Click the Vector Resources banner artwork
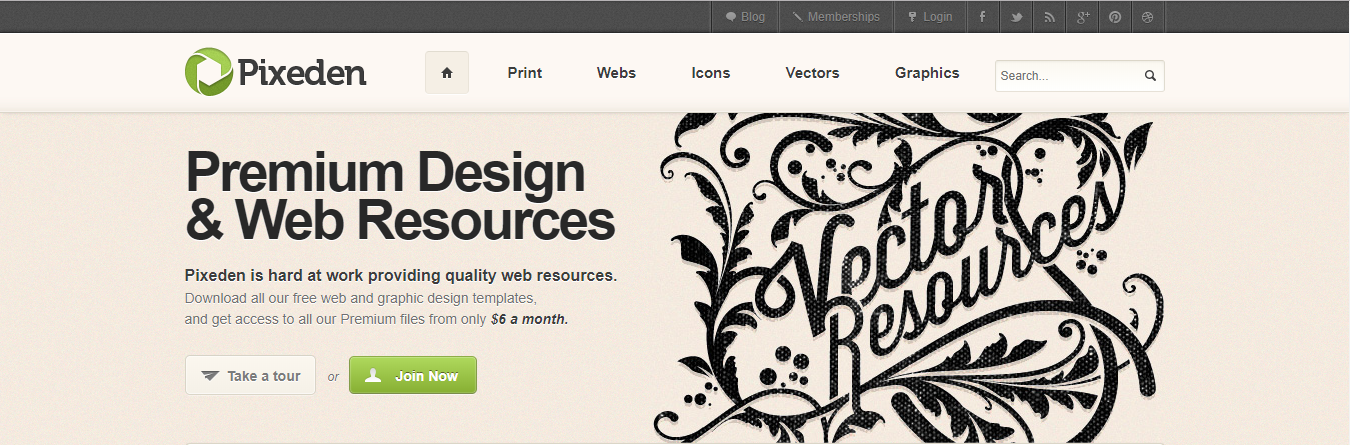 click(908, 278)
